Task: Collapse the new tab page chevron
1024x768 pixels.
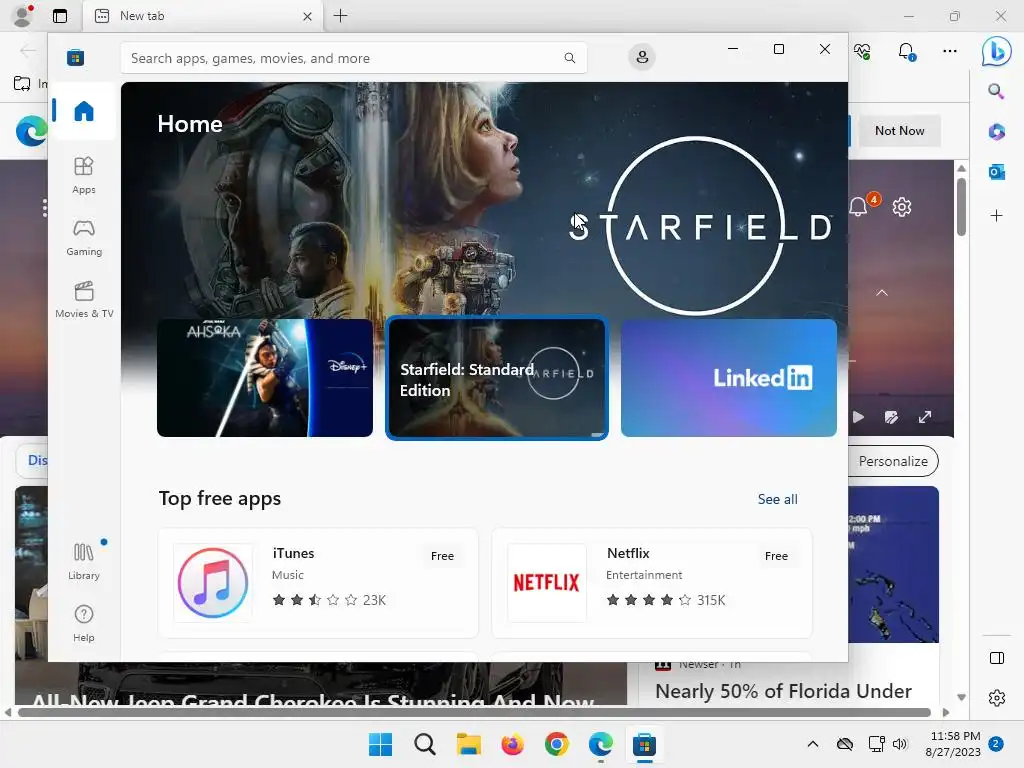Action: click(x=882, y=293)
